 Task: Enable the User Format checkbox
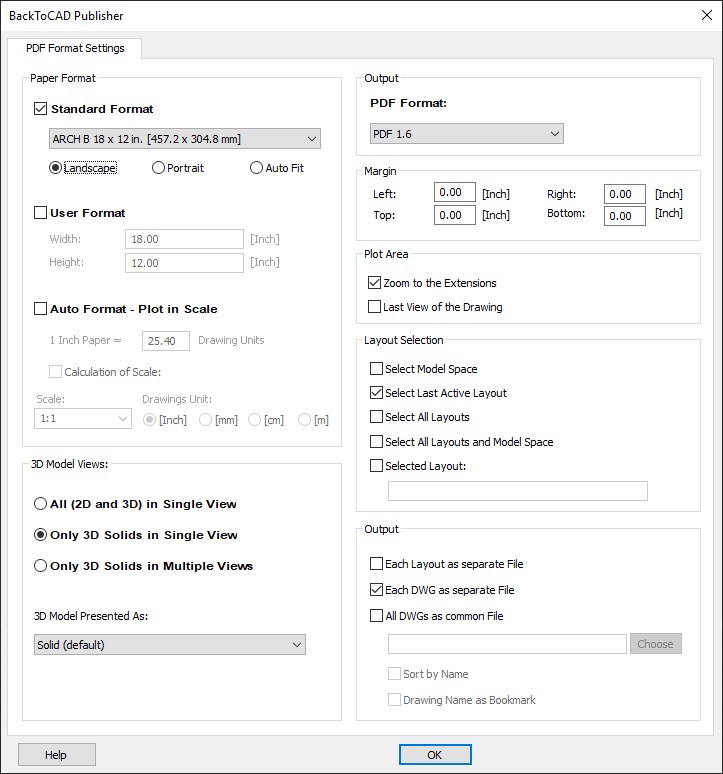(40, 213)
